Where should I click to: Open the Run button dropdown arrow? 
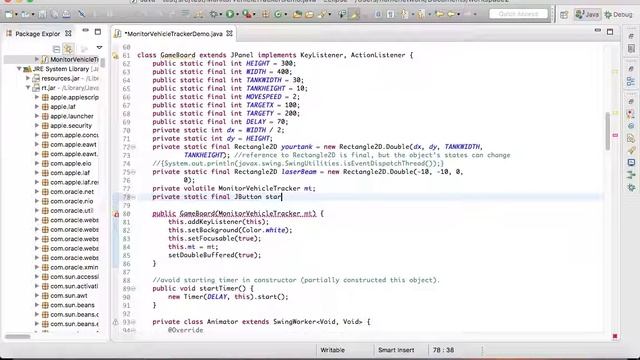point(237,15)
